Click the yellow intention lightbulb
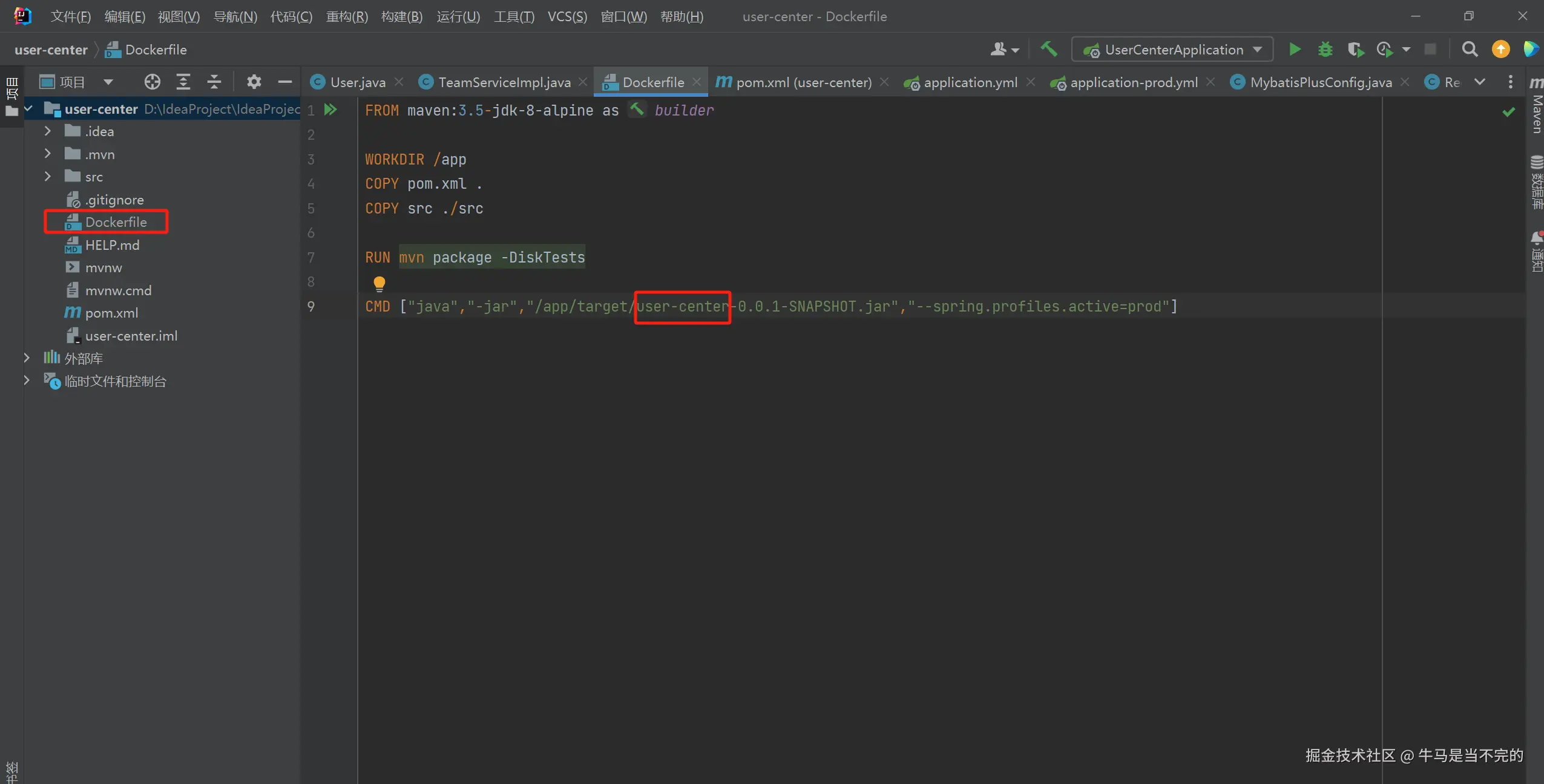1544x784 pixels. tap(379, 283)
